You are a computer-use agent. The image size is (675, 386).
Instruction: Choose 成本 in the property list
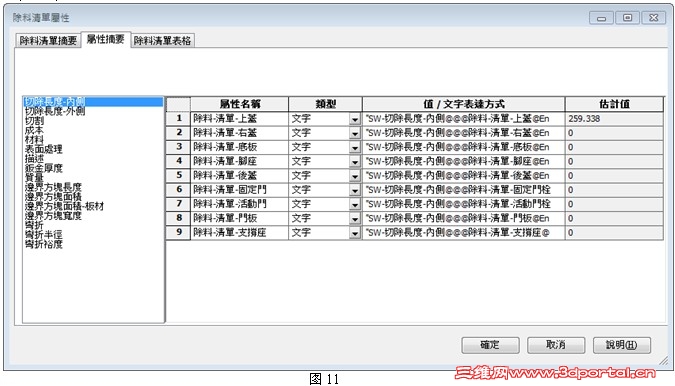point(34,130)
